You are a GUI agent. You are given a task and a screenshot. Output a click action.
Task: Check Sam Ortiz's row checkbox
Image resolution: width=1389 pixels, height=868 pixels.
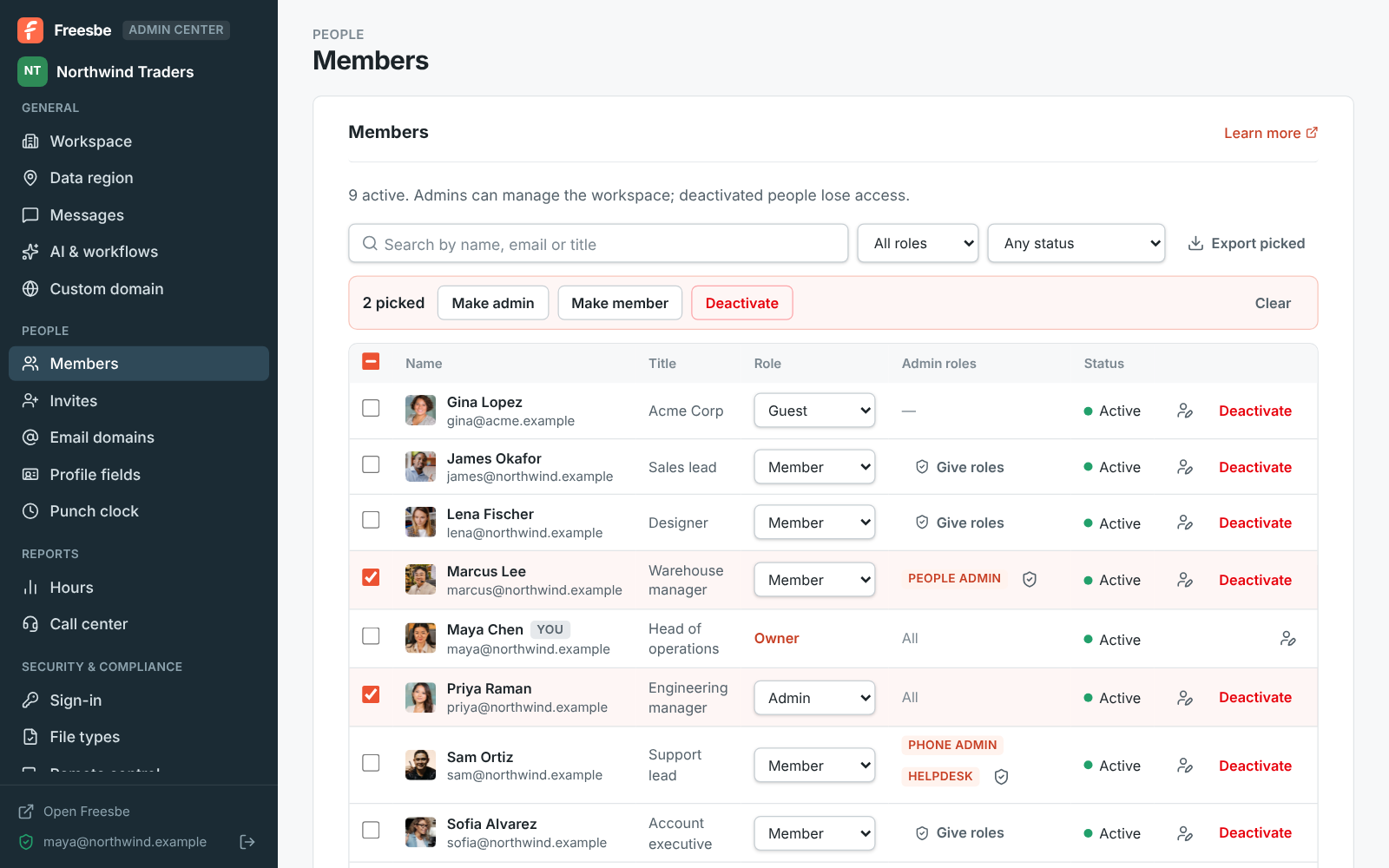pos(371,763)
